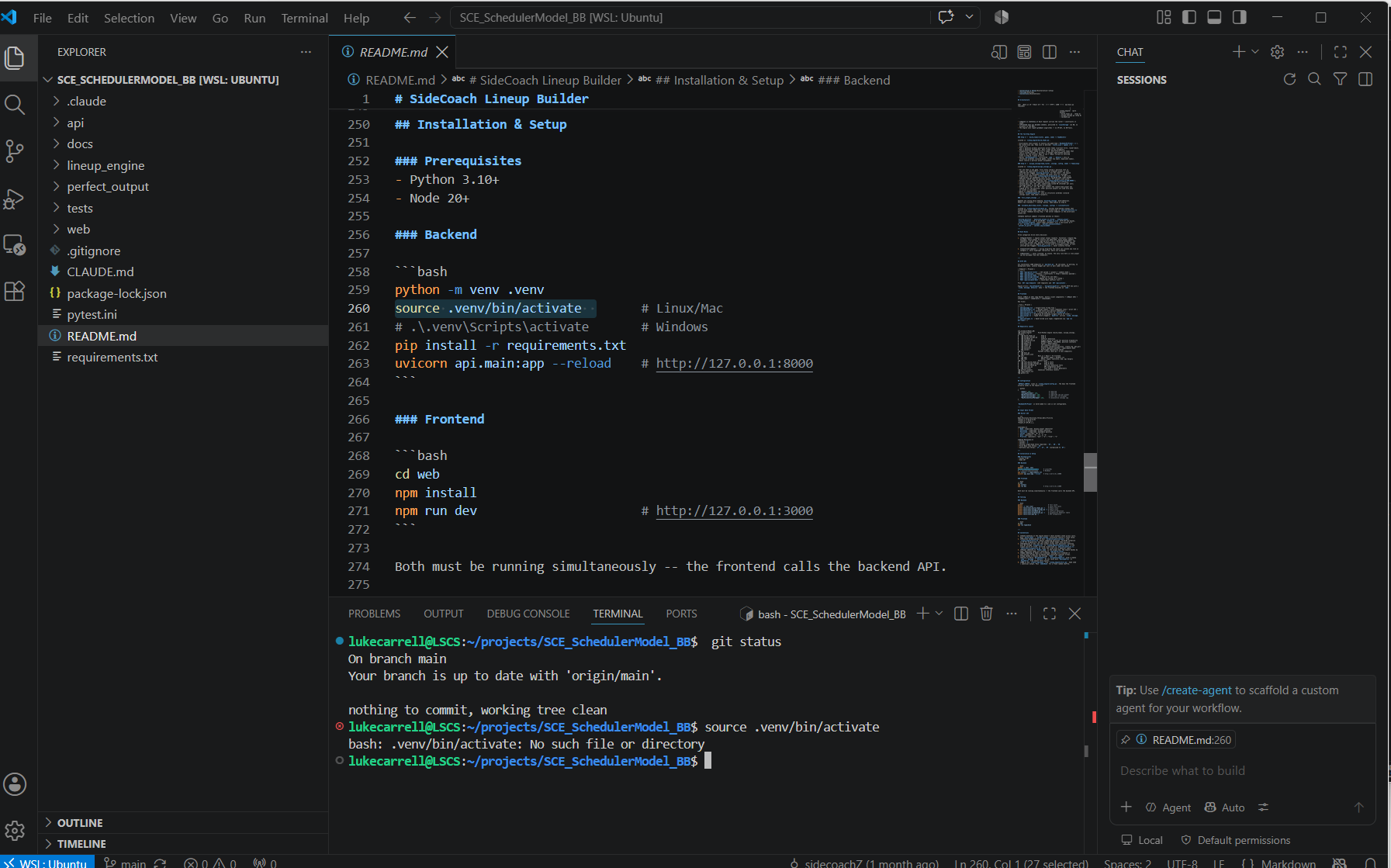Open the http://127.0.0.1:8000 link
This screenshot has height=868, width=1391.
pyautogui.click(x=735, y=363)
